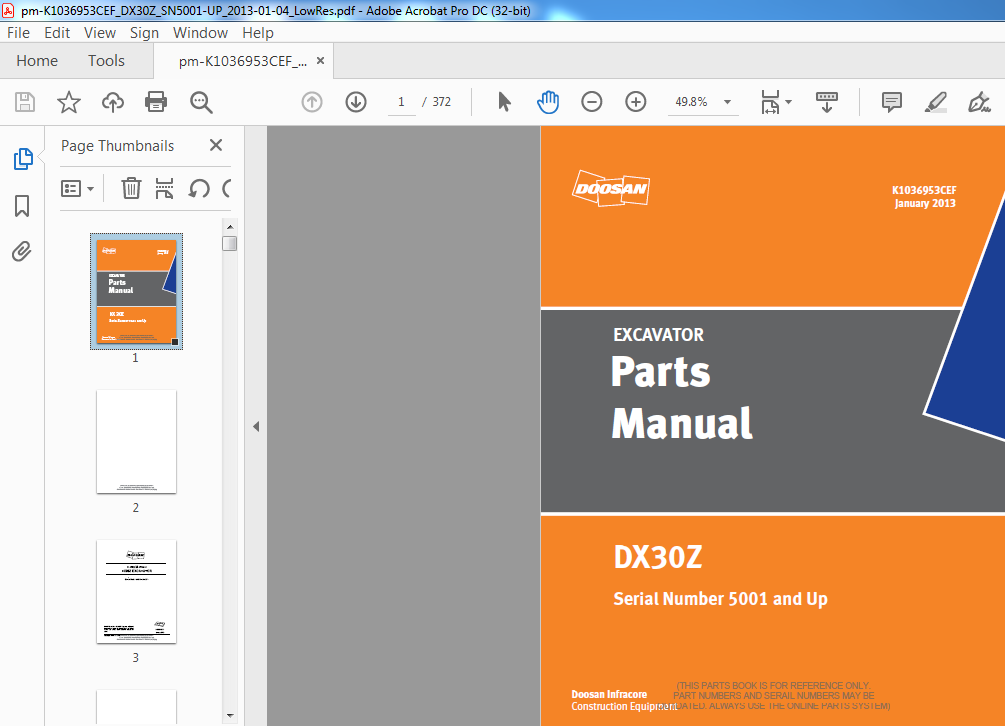Open the Sign menu
Image resolution: width=1005 pixels, height=726 pixels.
[x=144, y=33]
